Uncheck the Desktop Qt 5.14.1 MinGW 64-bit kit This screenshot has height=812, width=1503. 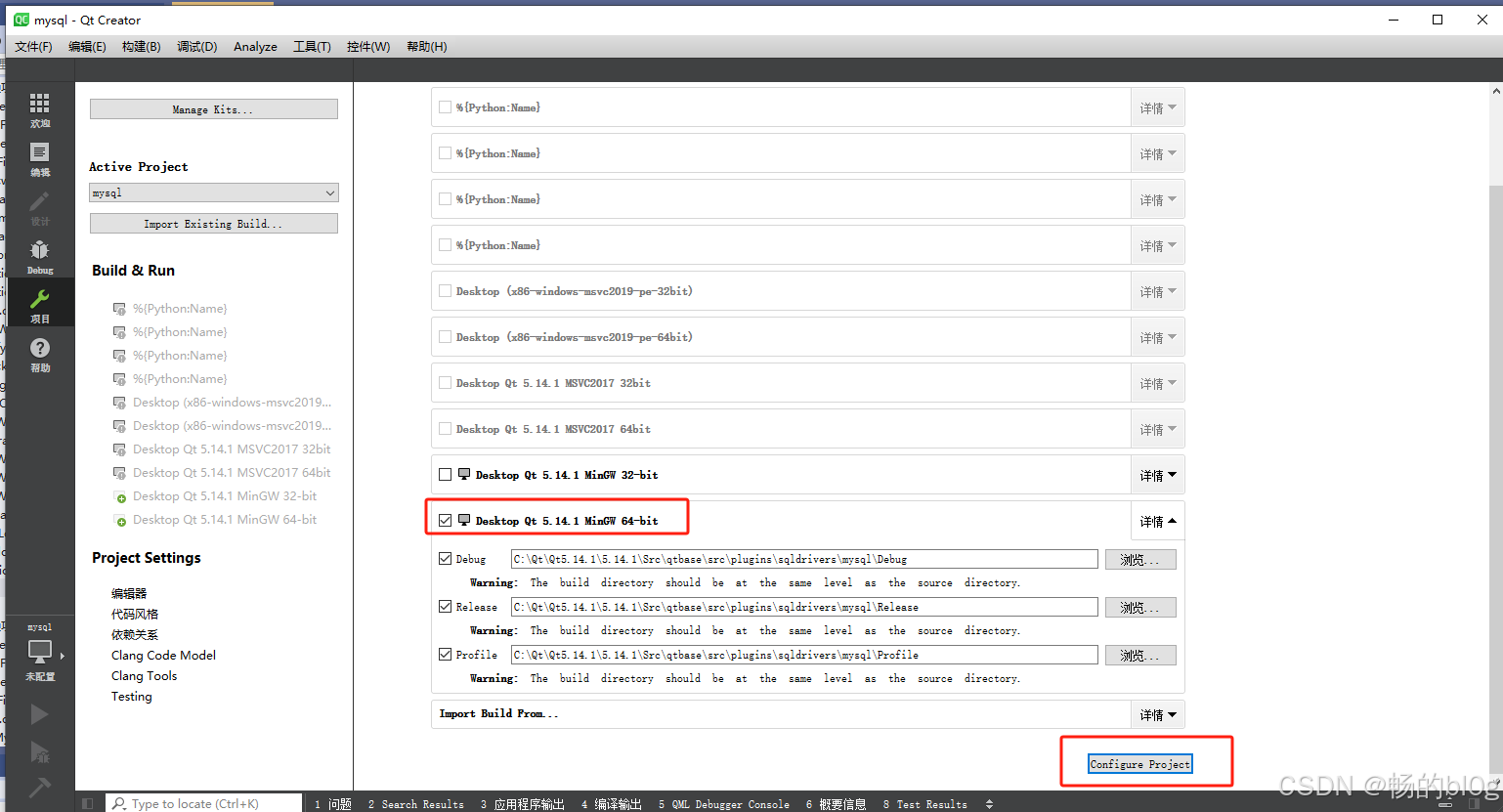point(446,521)
